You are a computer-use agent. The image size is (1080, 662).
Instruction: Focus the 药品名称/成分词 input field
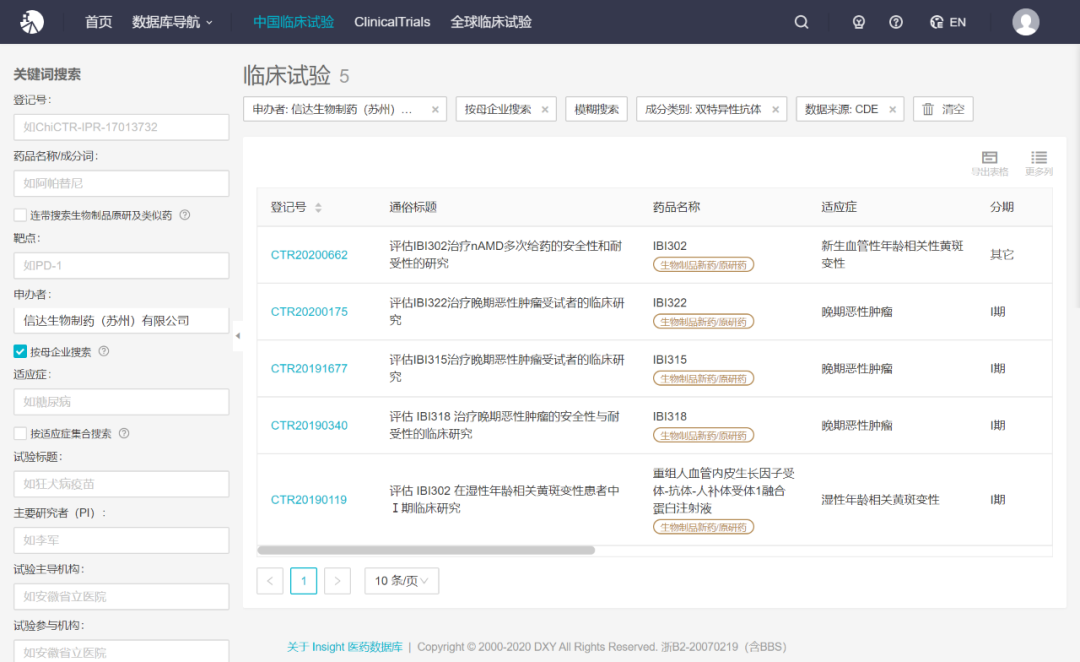pyautogui.click(x=121, y=184)
